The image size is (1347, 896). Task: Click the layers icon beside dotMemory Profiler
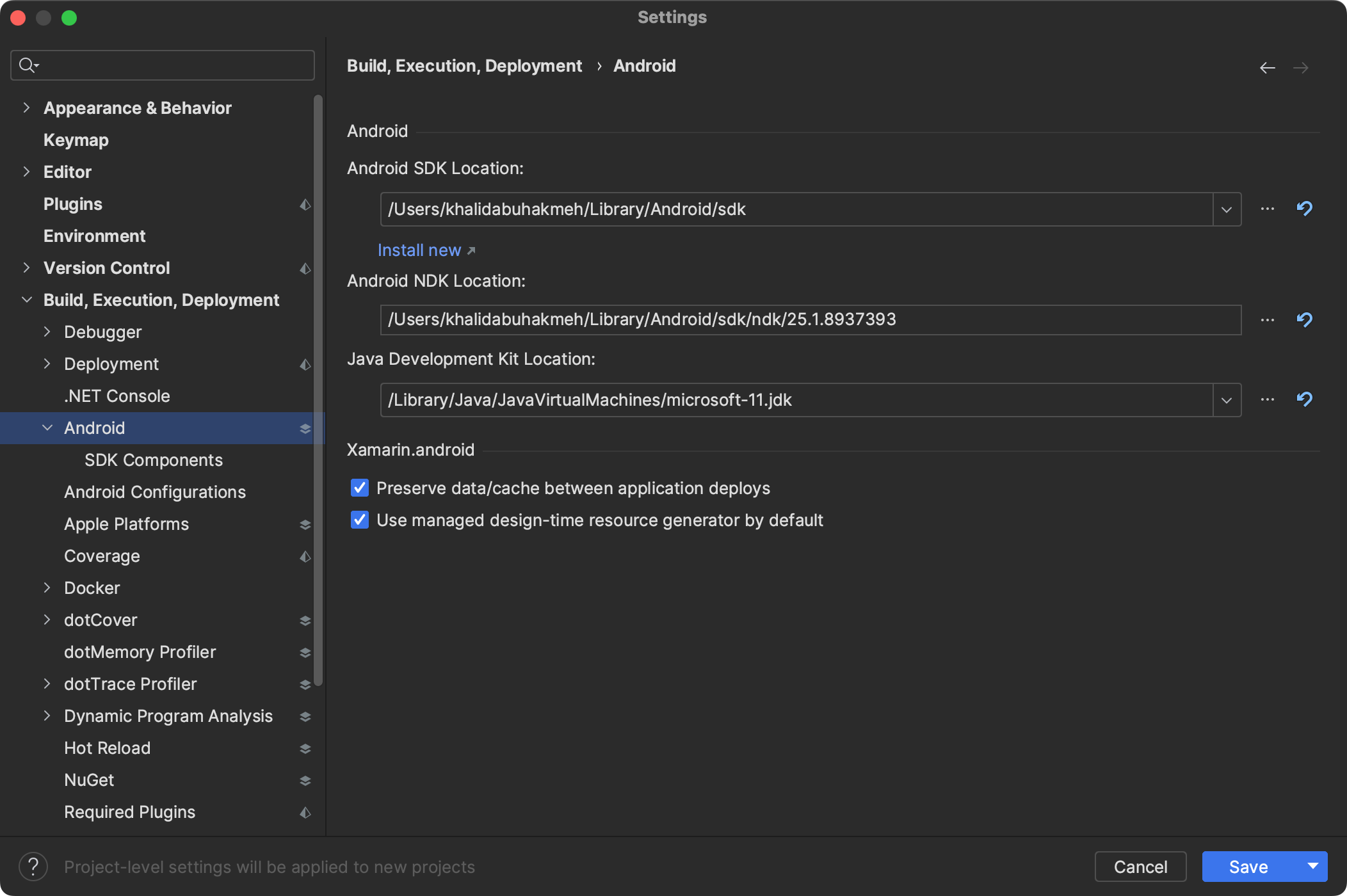click(x=305, y=652)
